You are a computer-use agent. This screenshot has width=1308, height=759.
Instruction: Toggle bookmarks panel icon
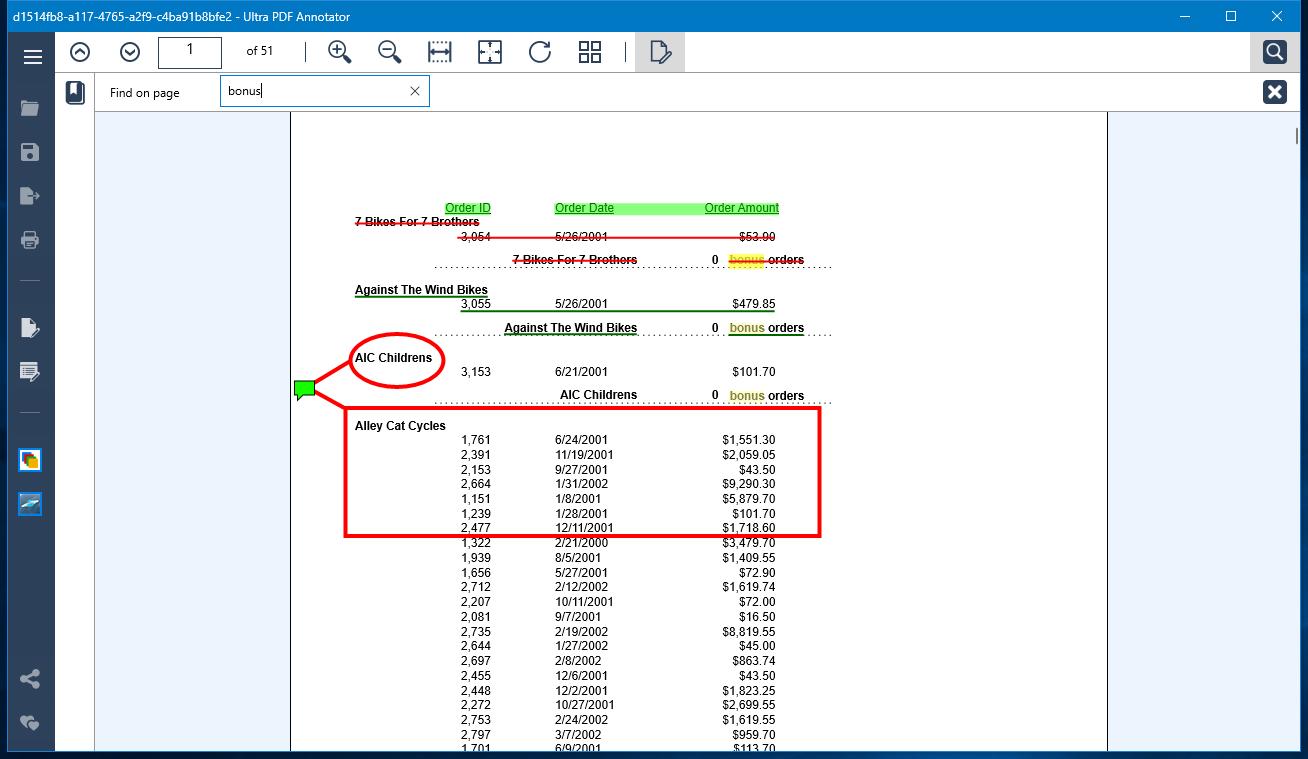click(75, 93)
